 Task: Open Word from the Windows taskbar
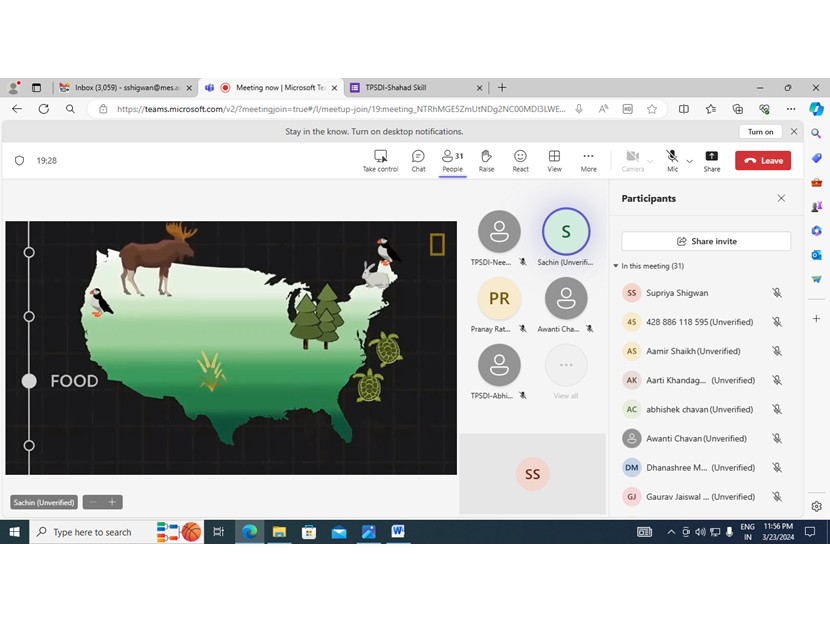click(397, 532)
